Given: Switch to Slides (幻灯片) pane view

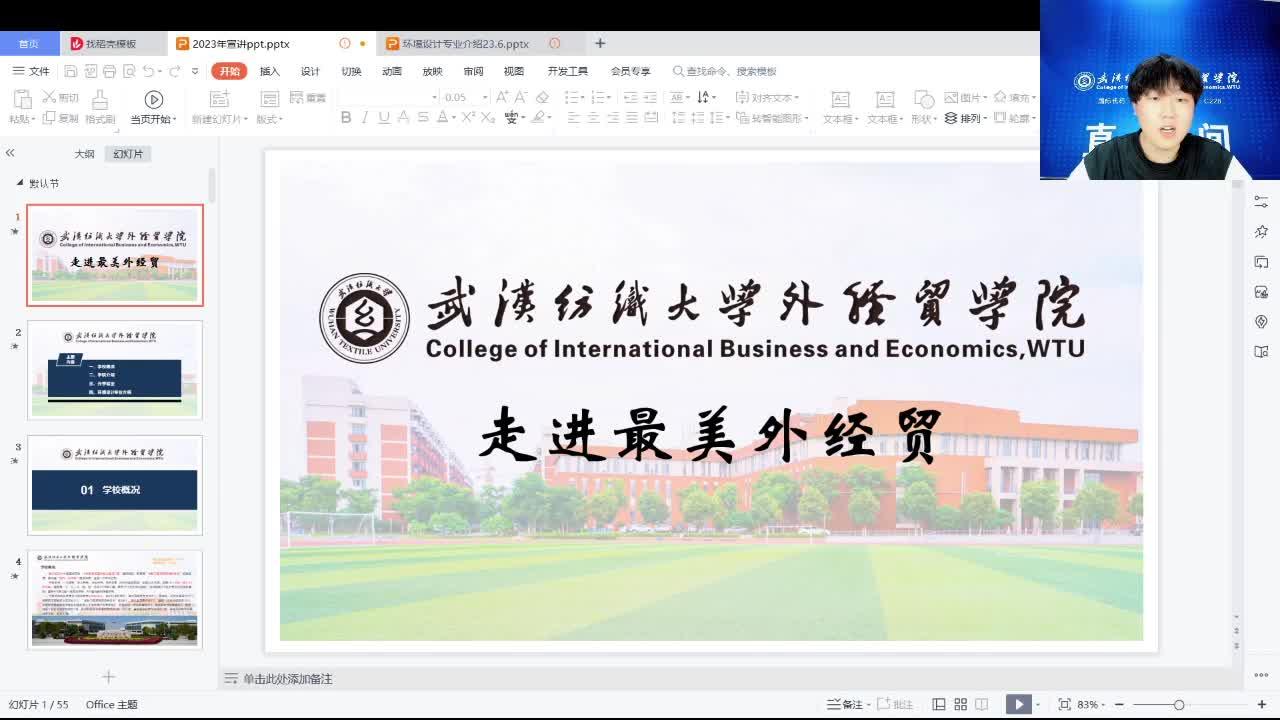Looking at the screenshot, I should click(x=128, y=154).
